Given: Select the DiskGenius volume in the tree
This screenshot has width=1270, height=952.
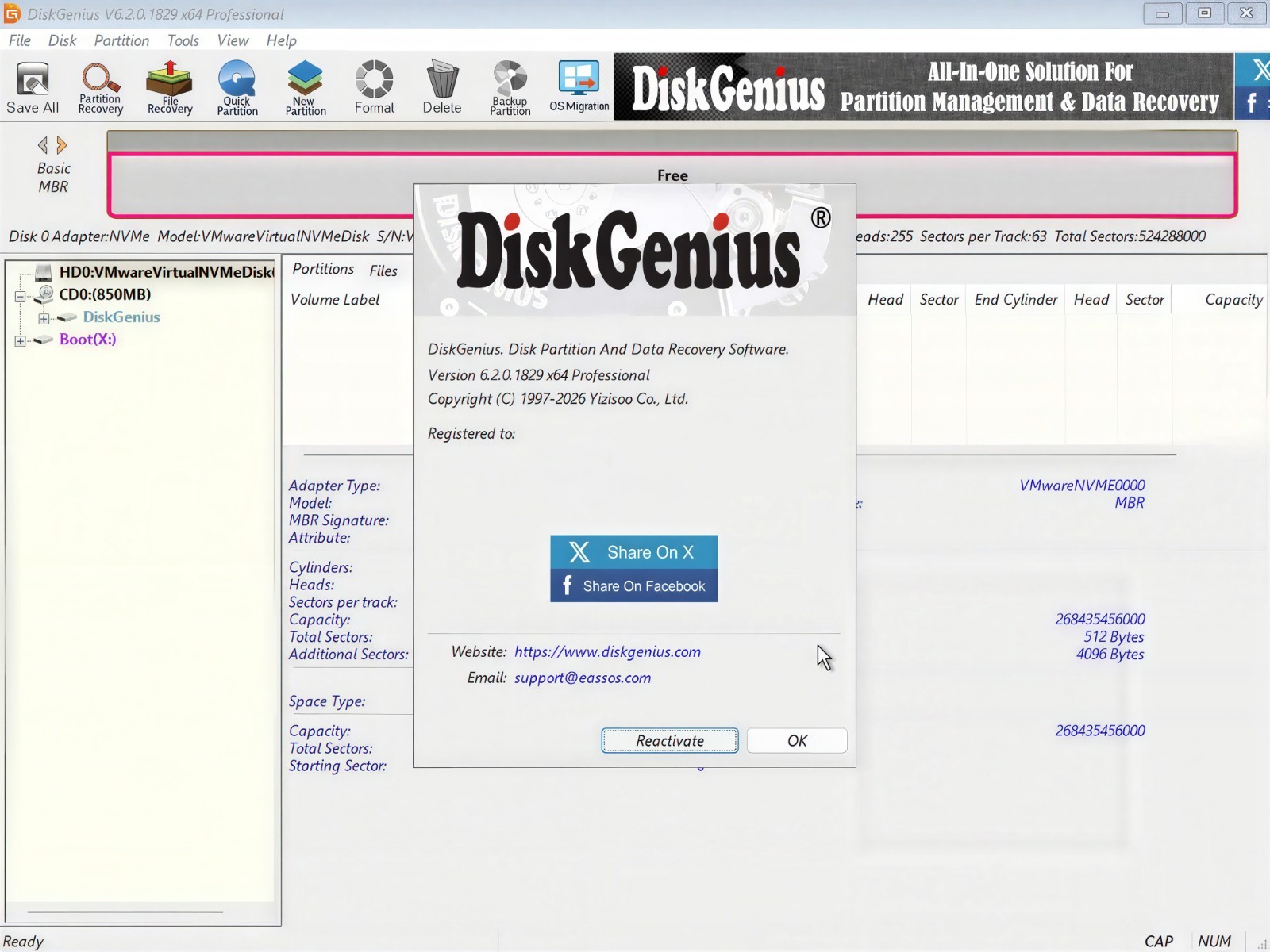Looking at the screenshot, I should 121,317.
